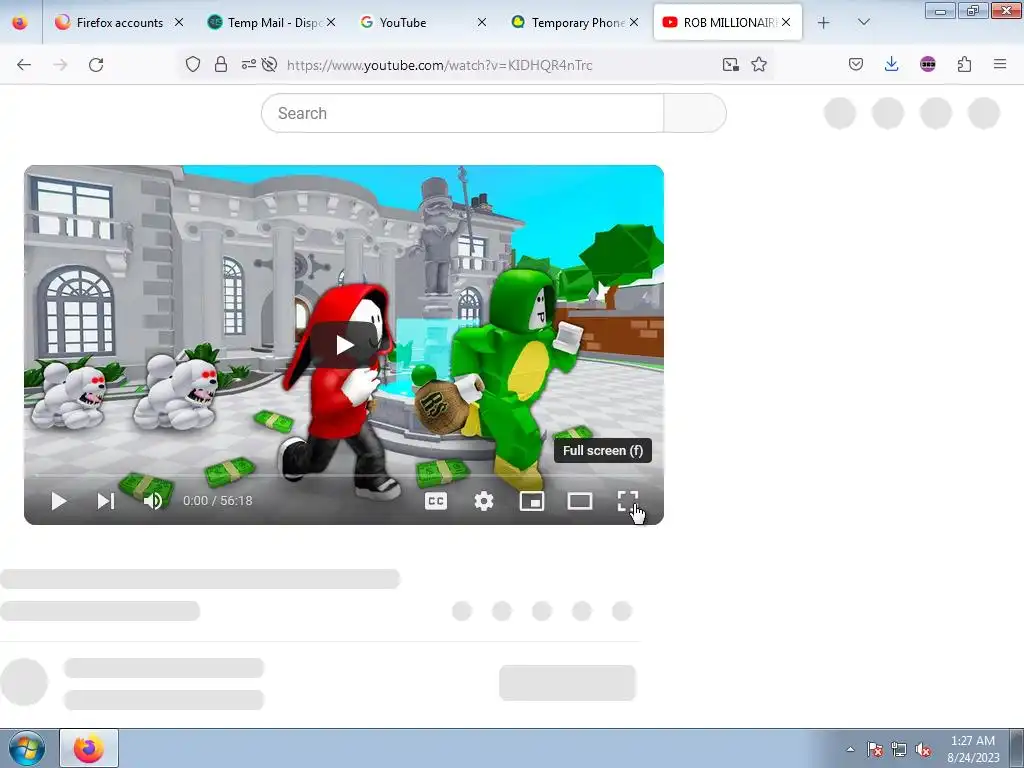Click the YouTube search field
Viewport: 1024px width, 768px height.
coord(462,113)
